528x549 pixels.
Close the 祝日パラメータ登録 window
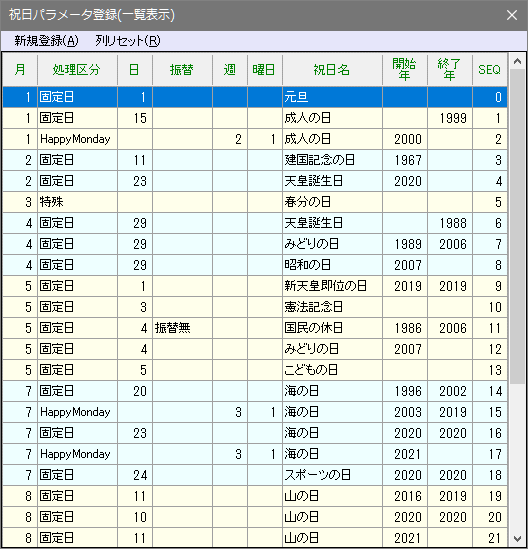click(512, 15)
